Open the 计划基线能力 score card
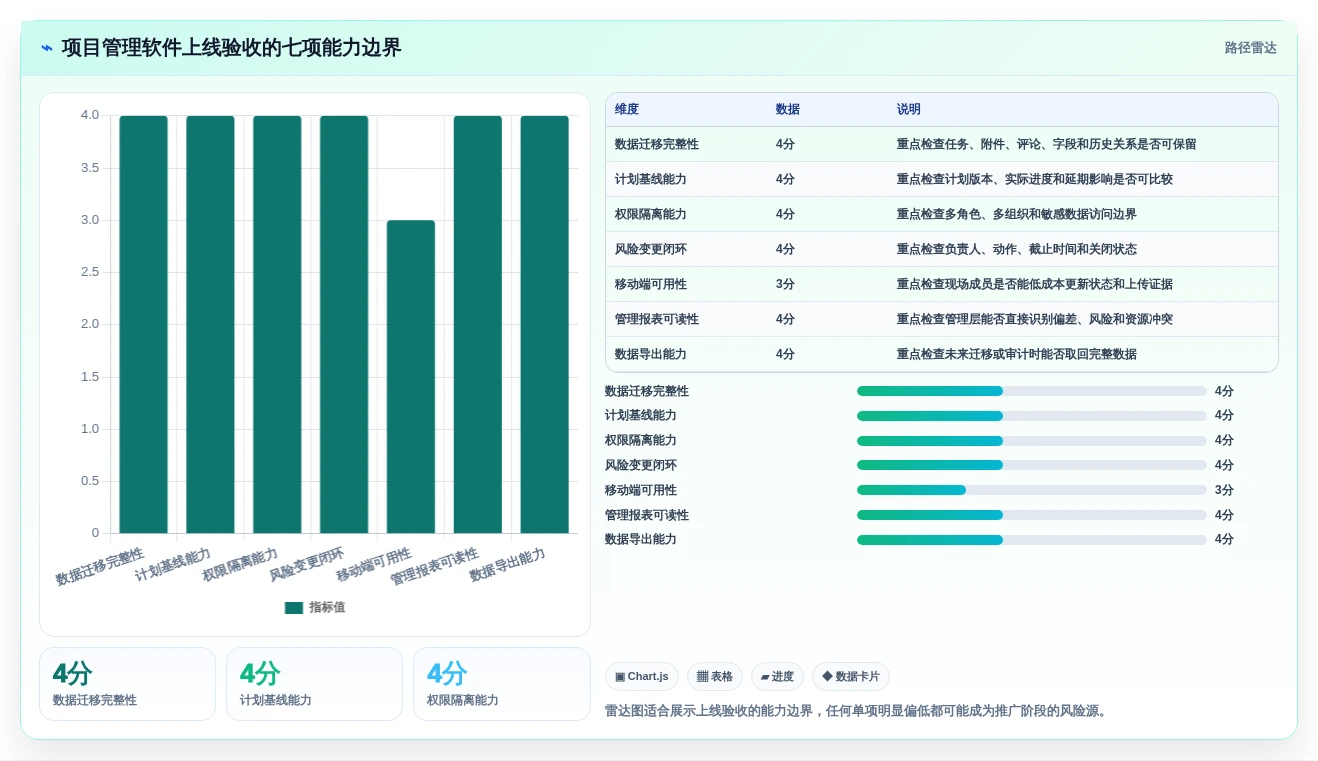The height and width of the screenshot is (761, 1318). tap(314, 684)
